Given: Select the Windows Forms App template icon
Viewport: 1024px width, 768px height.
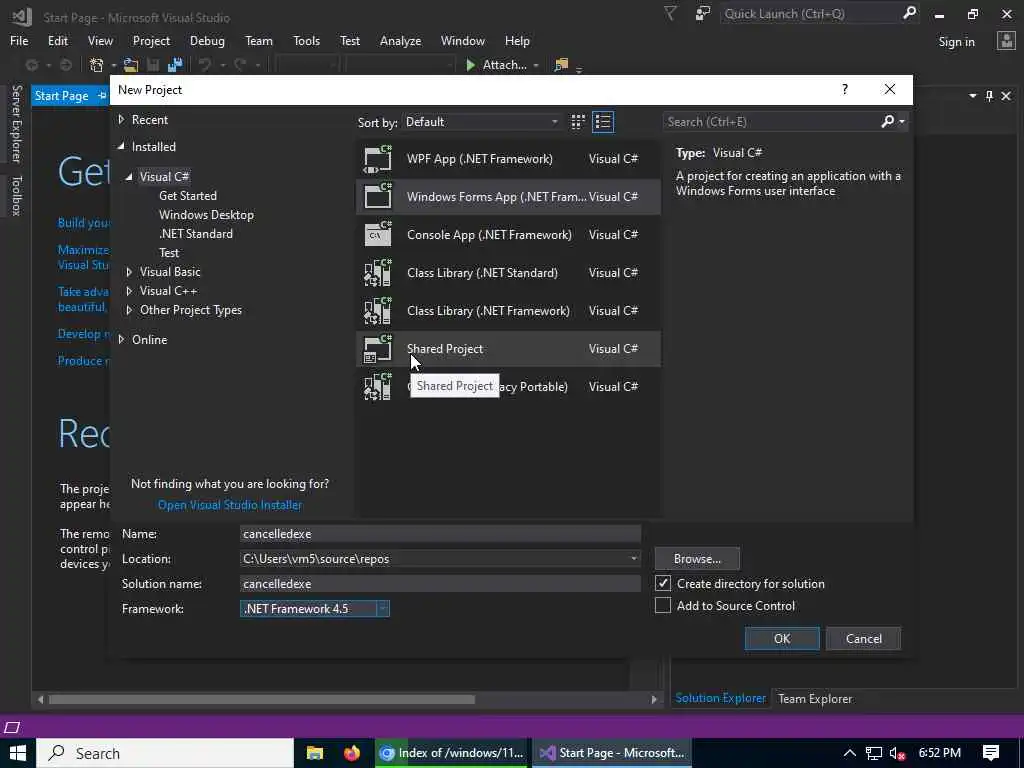Looking at the screenshot, I should pyautogui.click(x=377, y=197).
